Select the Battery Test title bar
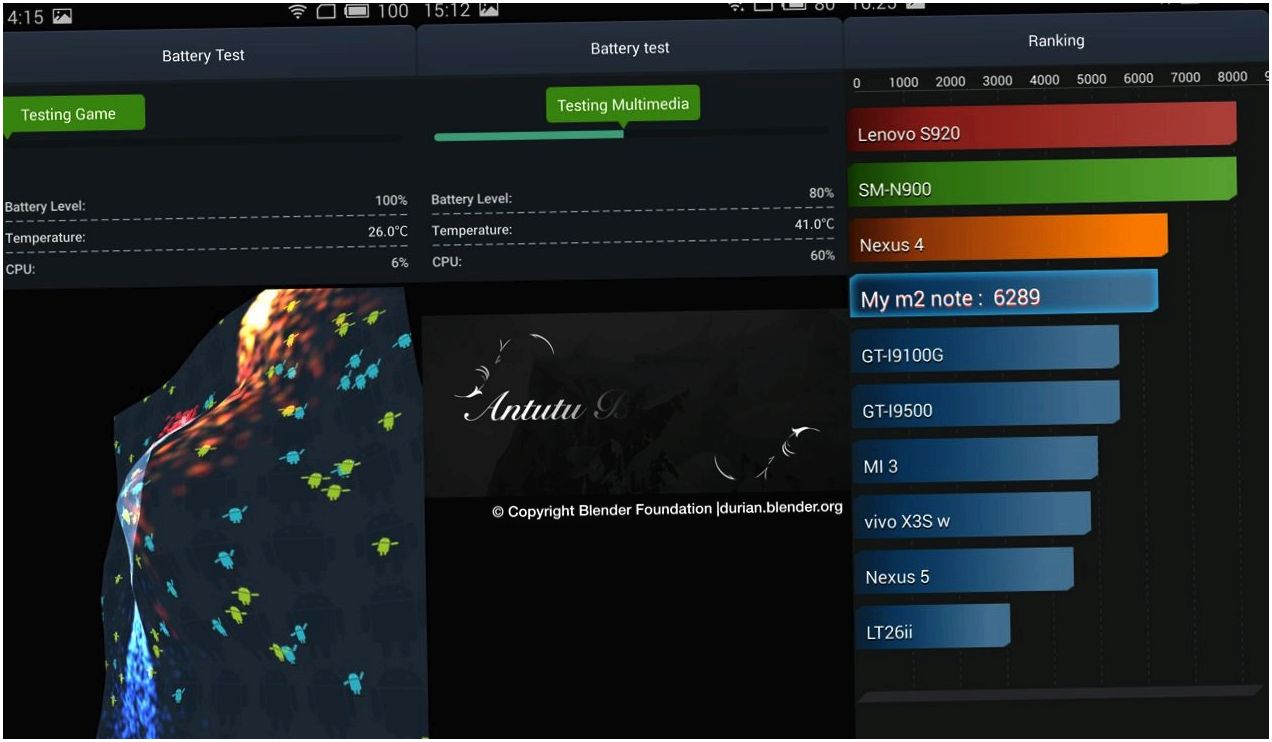This screenshot has width=1272, height=742. [208, 56]
